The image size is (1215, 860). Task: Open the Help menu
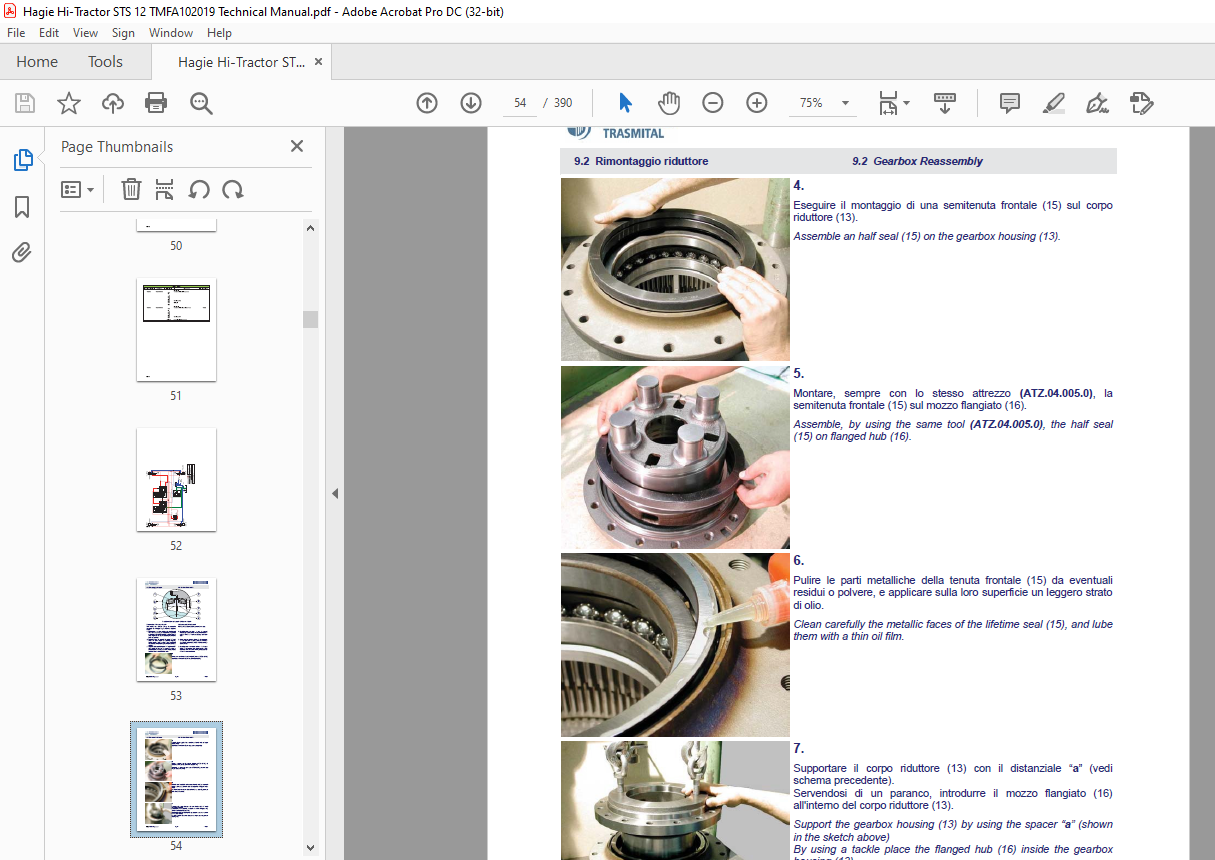coord(219,33)
